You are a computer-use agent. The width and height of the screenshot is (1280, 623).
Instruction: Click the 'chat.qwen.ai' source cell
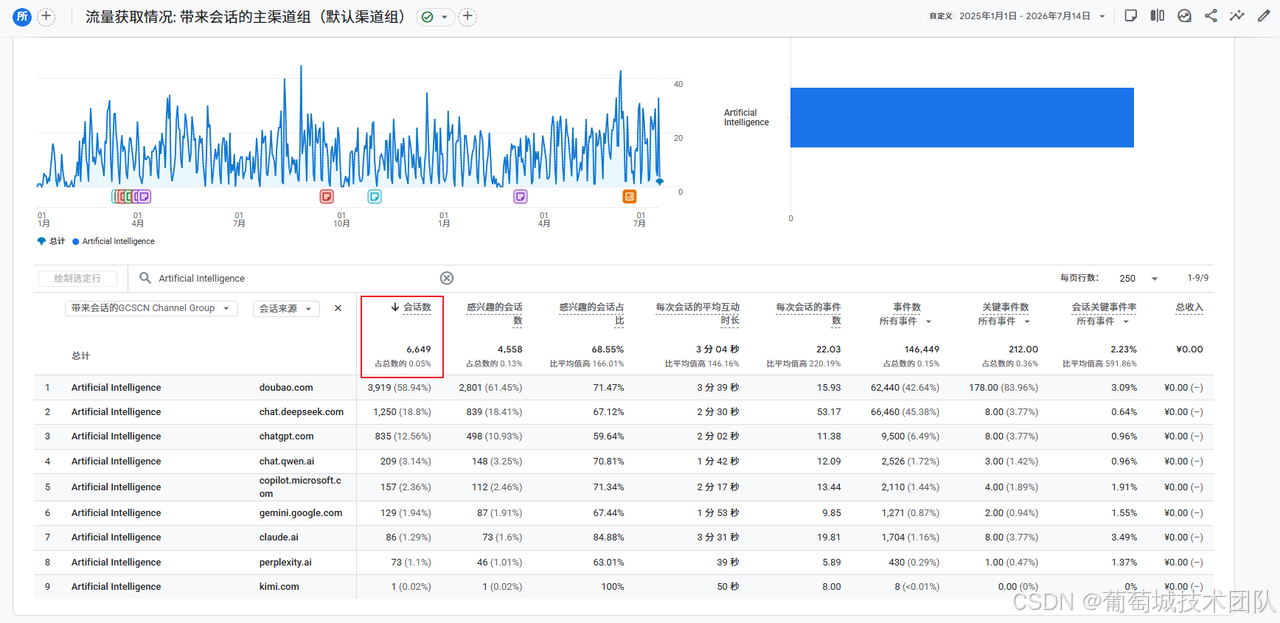[287, 461]
